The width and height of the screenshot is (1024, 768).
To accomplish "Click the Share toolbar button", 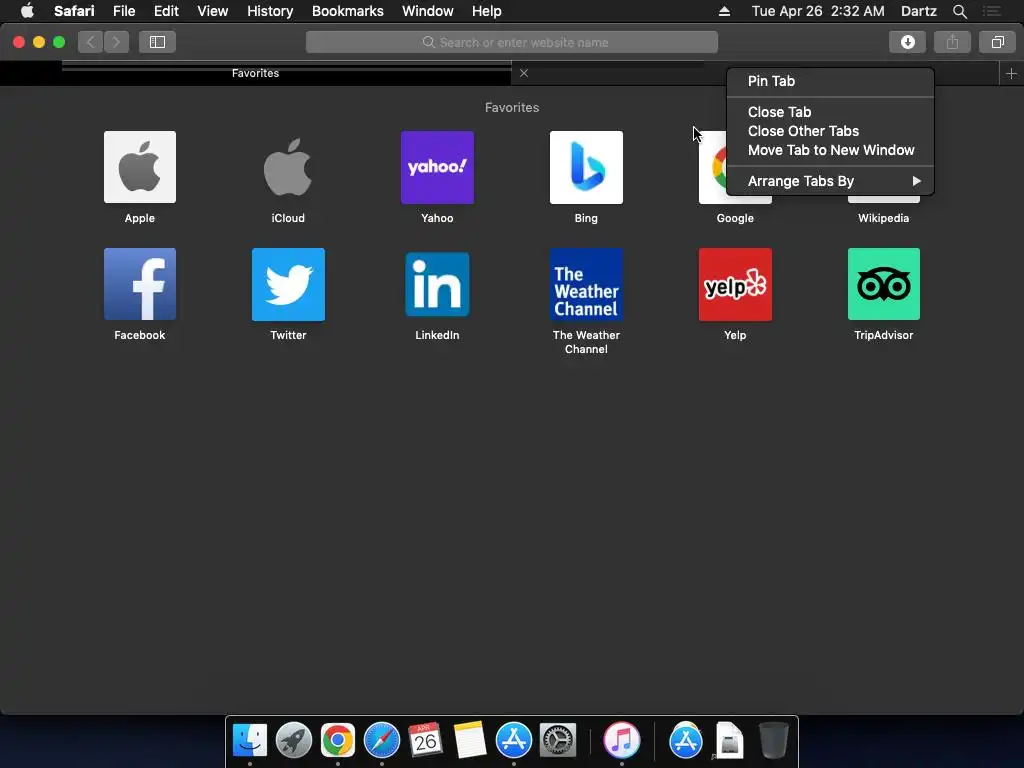I will [x=953, y=42].
